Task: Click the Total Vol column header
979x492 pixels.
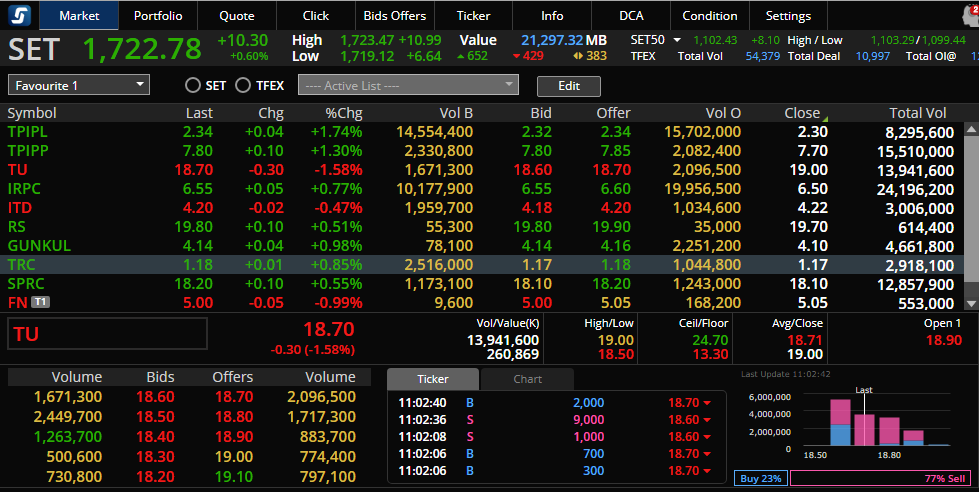Action: click(x=918, y=113)
